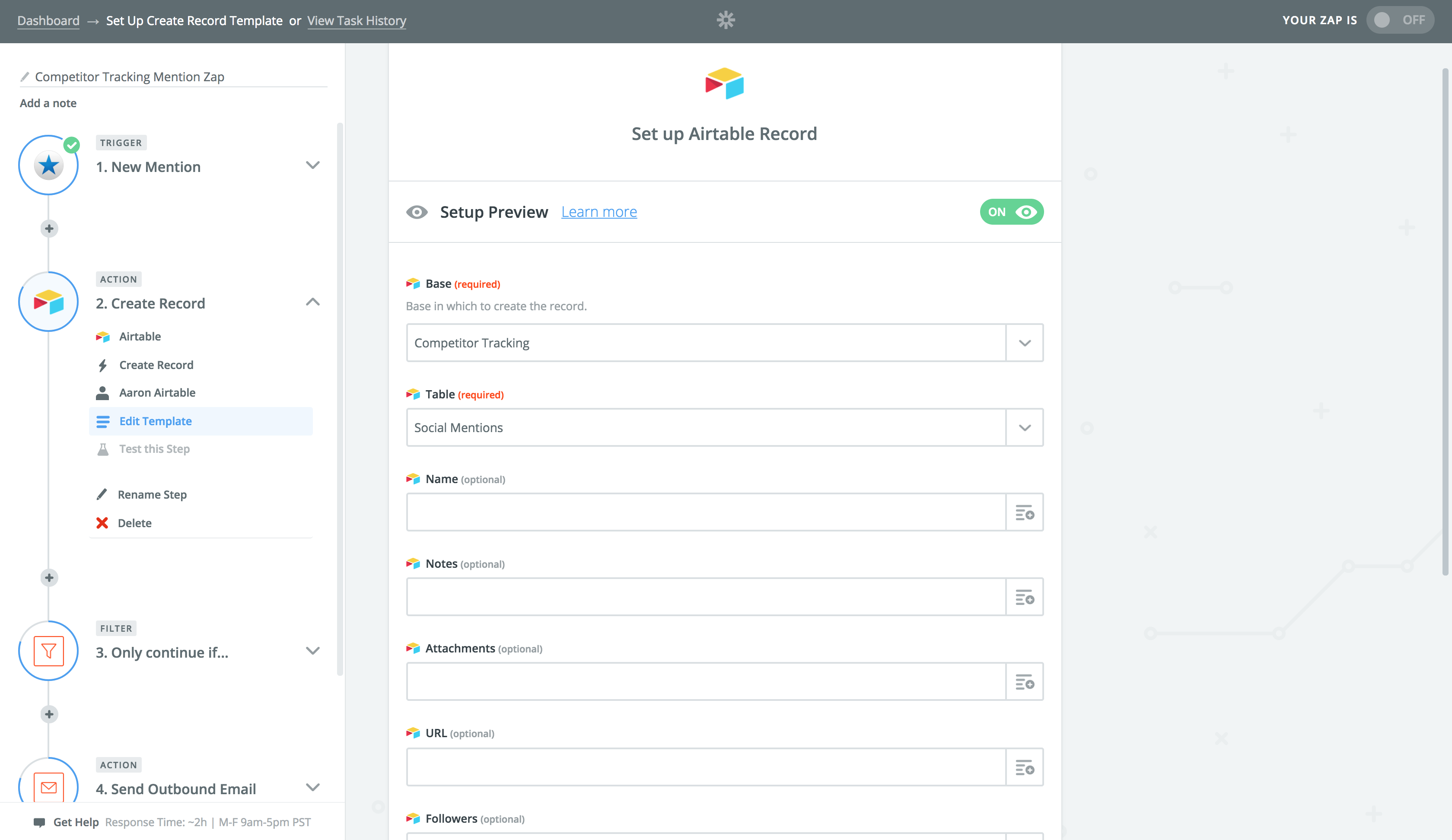The image size is (1452, 840).
Task: Click the 2. Create Record title
Action: coord(150,304)
